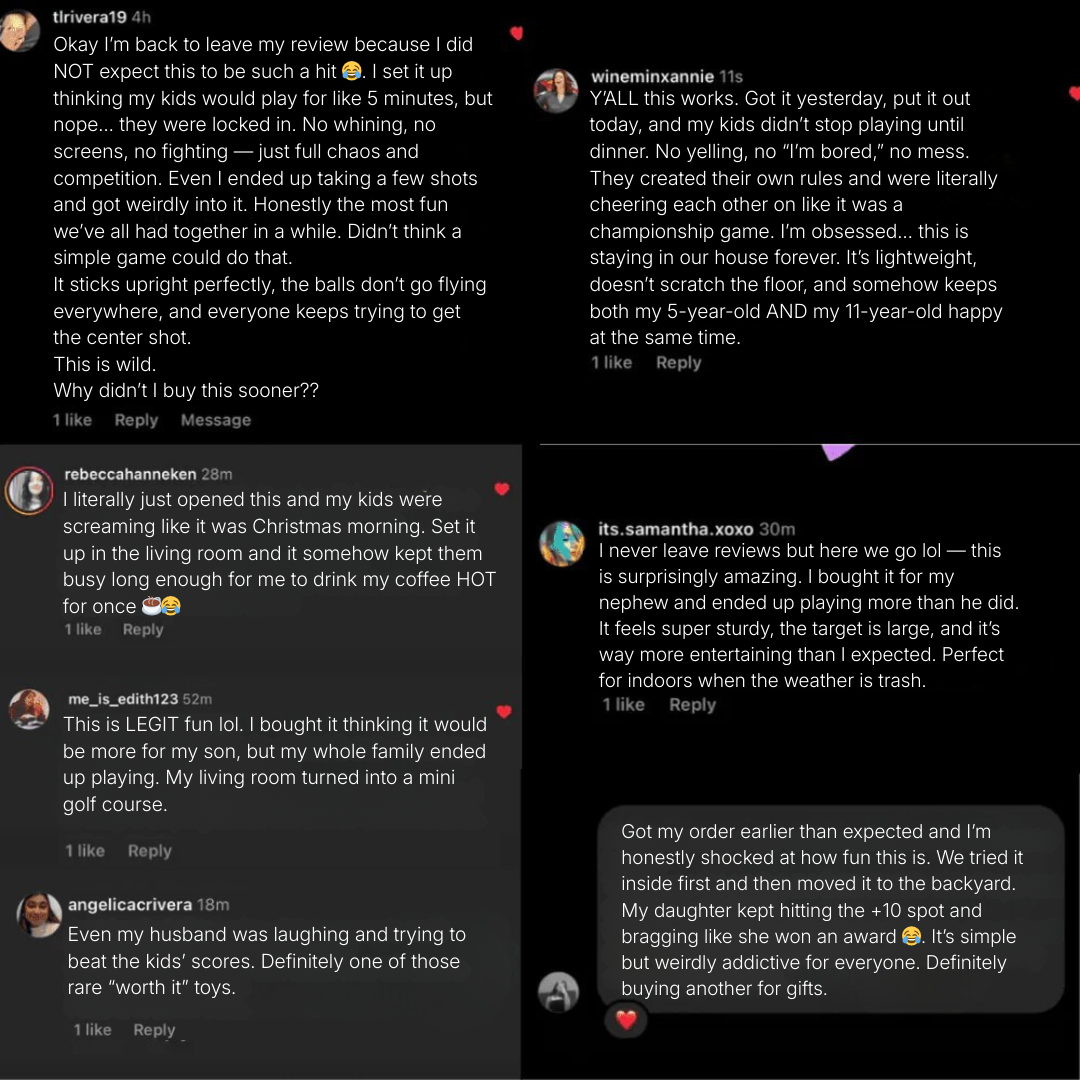
Task: Open tlrivera19's profile picture
Action: coord(19,32)
